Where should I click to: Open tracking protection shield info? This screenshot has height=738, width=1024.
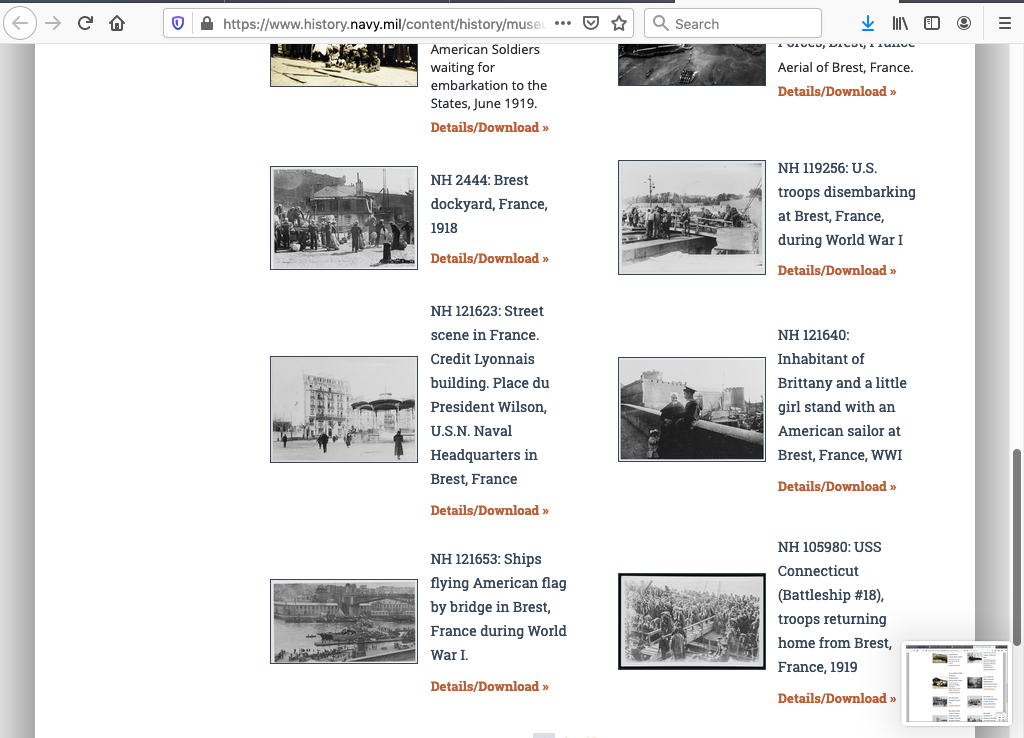(178, 23)
